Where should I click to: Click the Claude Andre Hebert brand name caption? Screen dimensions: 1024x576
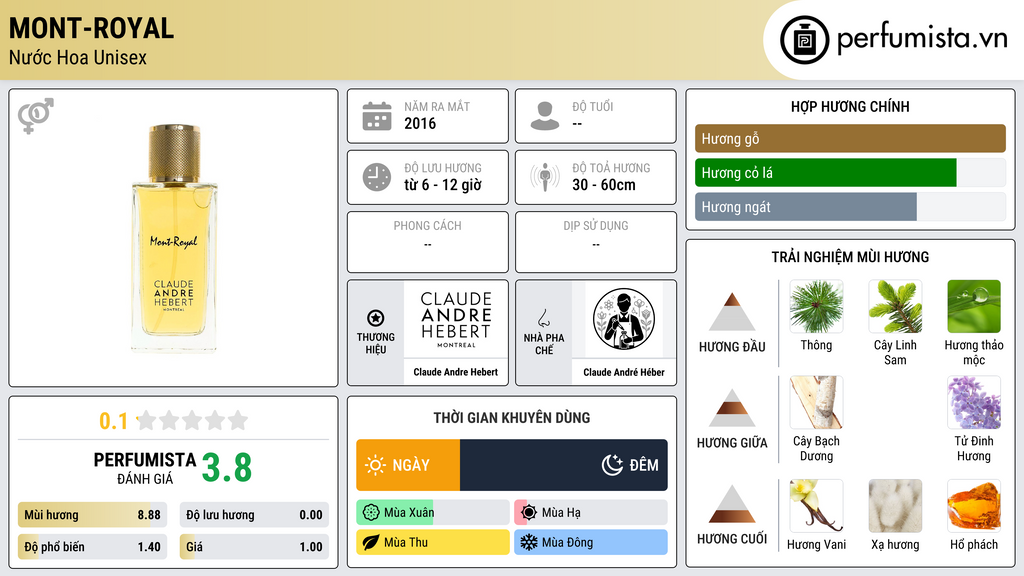coord(456,372)
